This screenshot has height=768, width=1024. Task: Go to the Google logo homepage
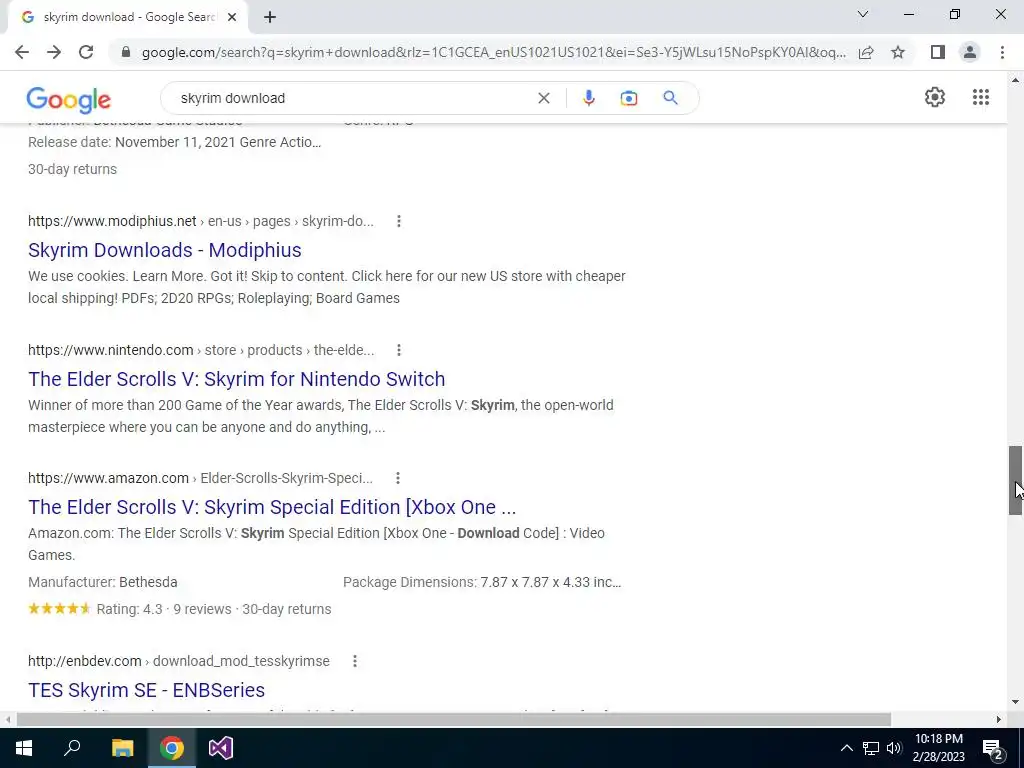69,99
